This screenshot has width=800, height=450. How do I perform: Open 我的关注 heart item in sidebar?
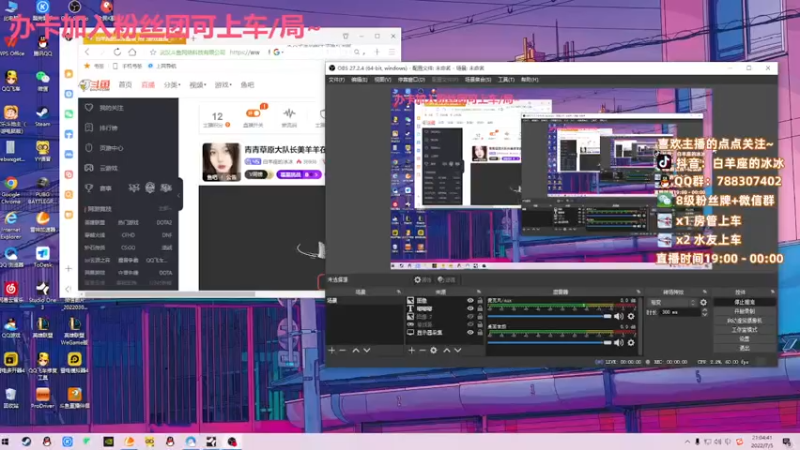pos(105,108)
